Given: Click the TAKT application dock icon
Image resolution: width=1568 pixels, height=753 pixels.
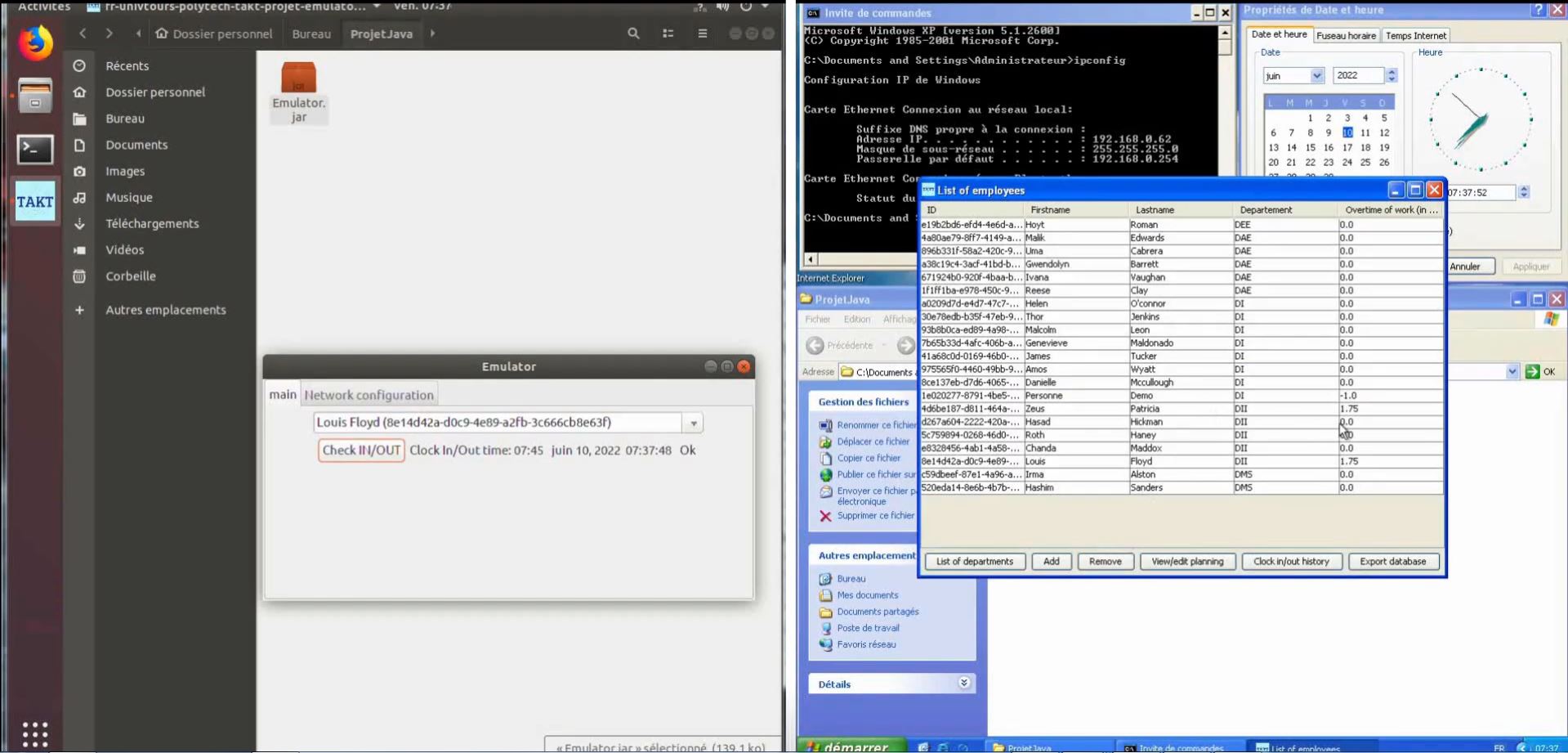Looking at the screenshot, I should (35, 202).
